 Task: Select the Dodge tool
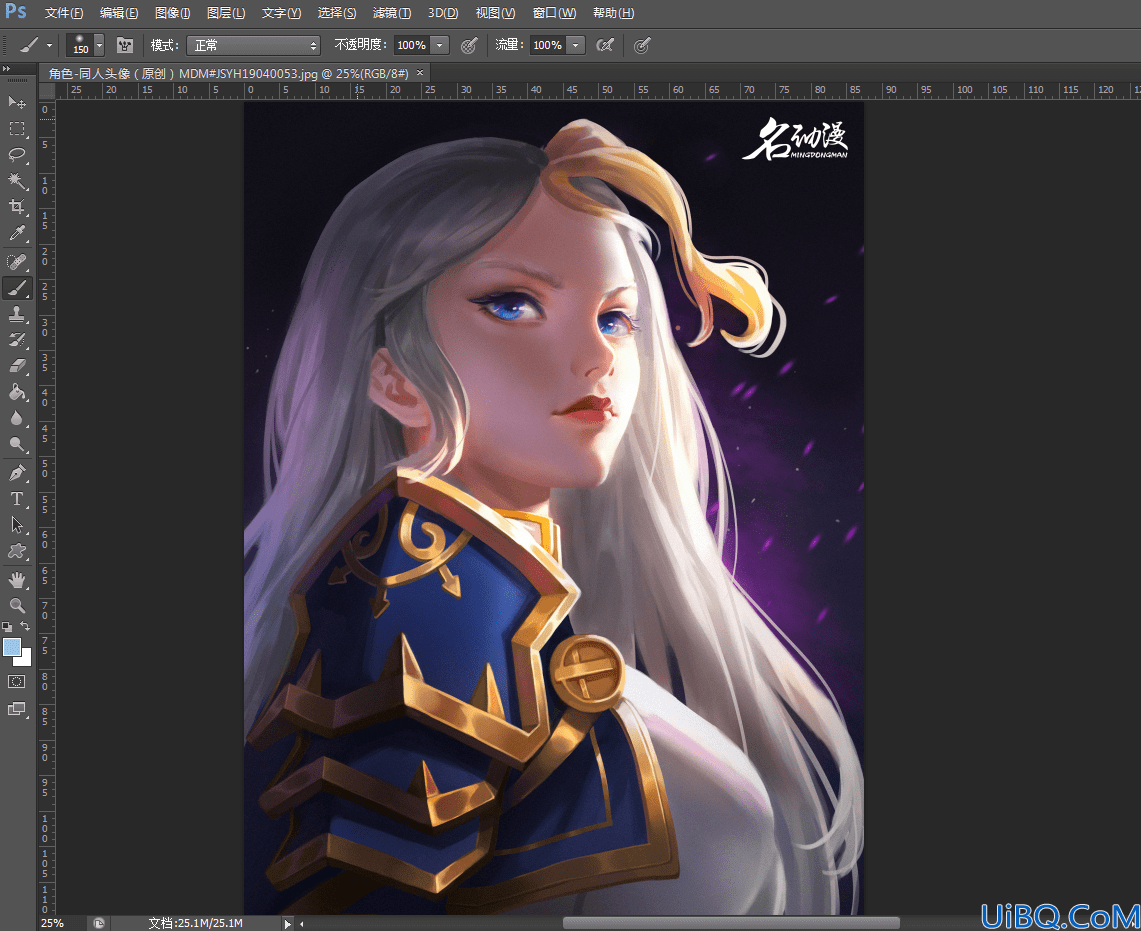tap(17, 445)
